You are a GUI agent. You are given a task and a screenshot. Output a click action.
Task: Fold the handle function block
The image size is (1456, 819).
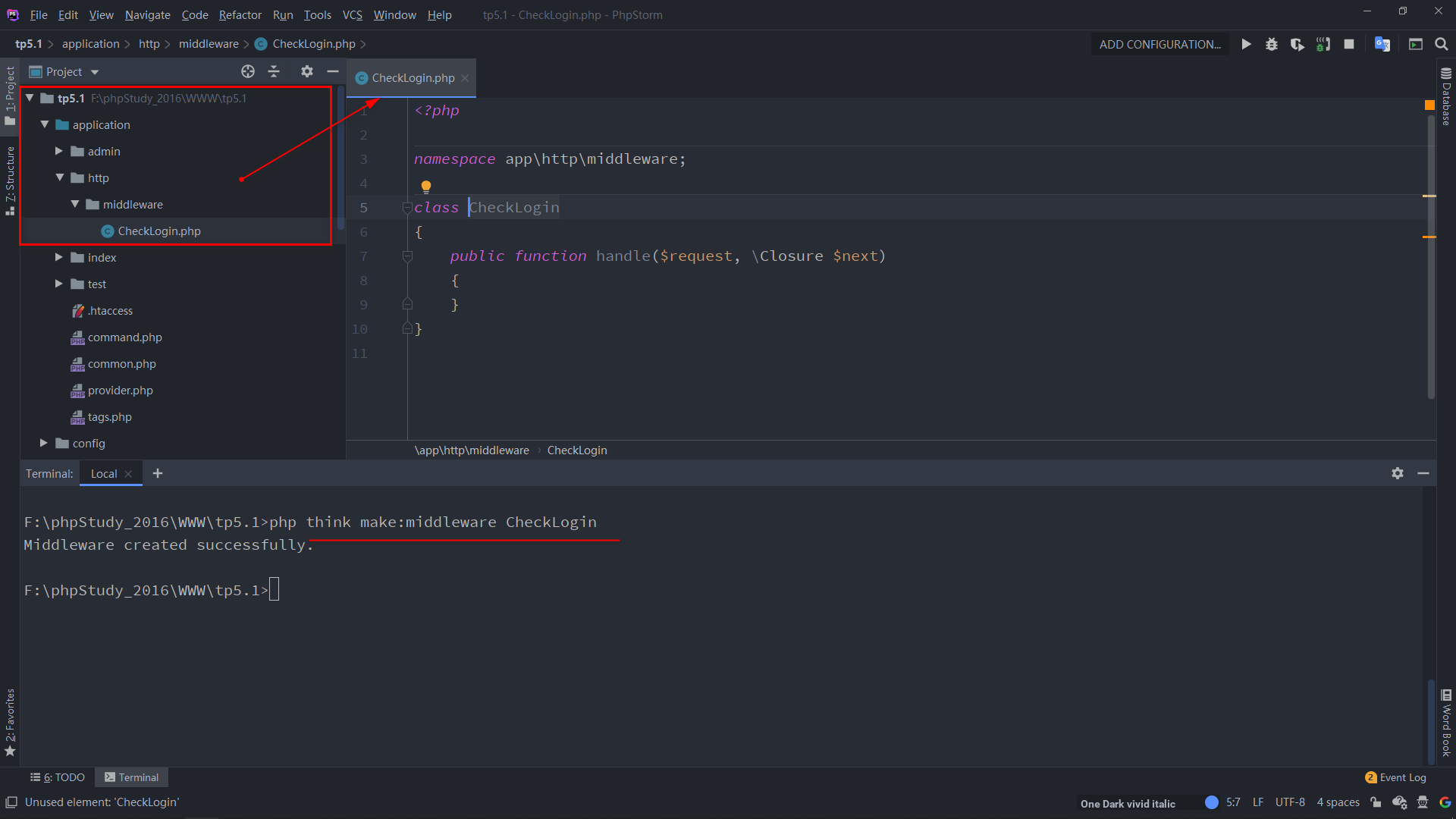pos(407,256)
